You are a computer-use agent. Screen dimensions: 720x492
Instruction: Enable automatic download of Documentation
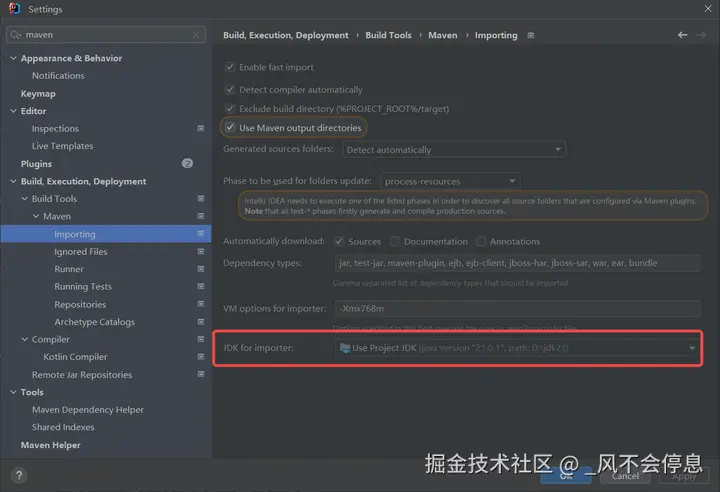click(394, 241)
